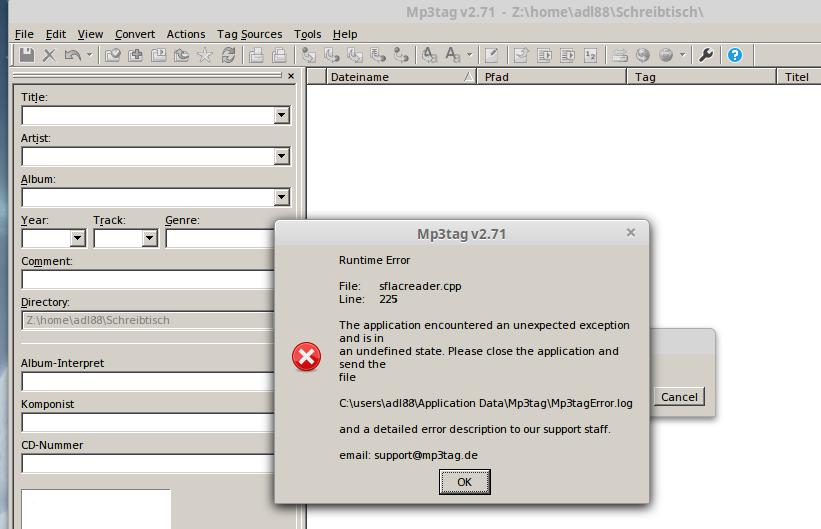Click the support@mp3tag.de email text

tap(426, 455)
